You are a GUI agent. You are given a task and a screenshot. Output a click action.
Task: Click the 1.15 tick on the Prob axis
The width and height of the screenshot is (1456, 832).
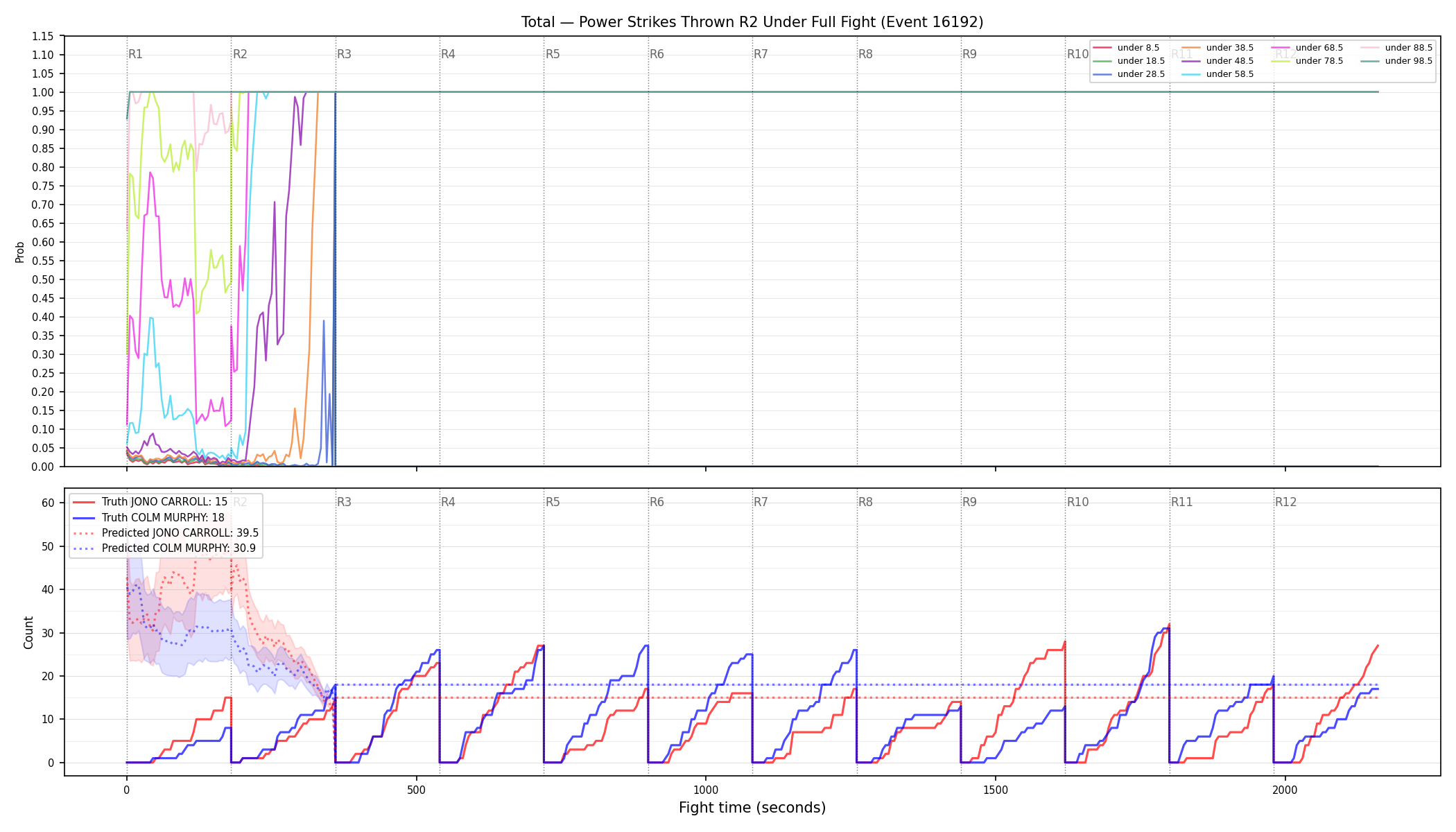pyautogui.click(x=43, y=36)
